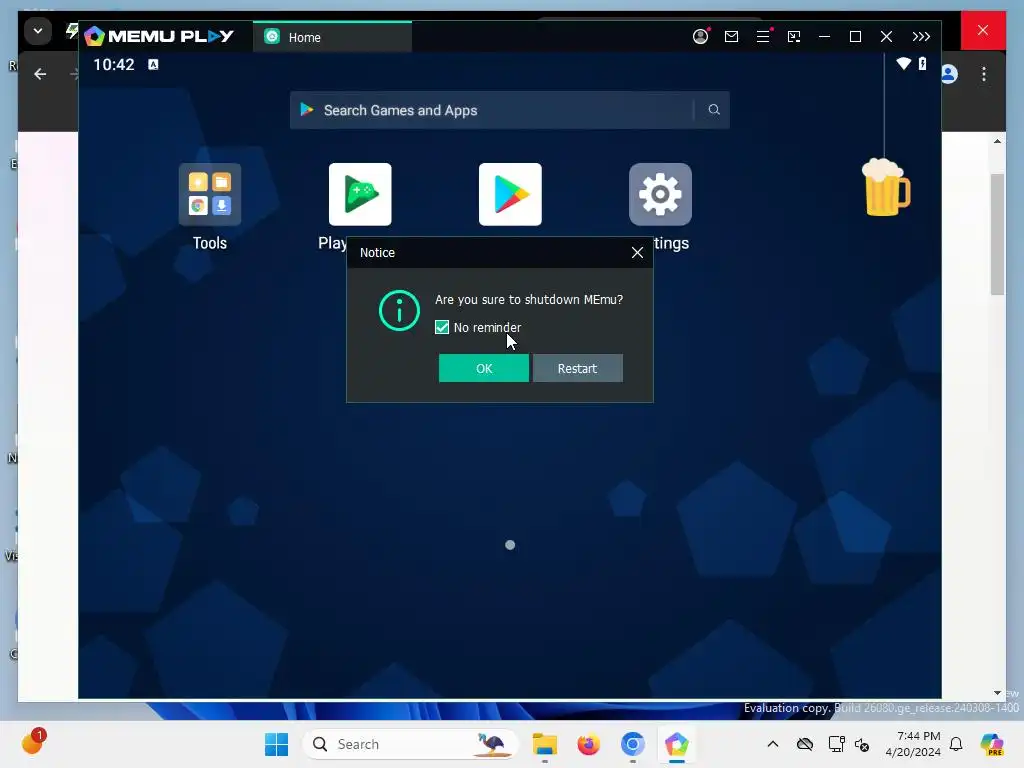Open the Copilot preview icon in taskbar

click(992, 744)
